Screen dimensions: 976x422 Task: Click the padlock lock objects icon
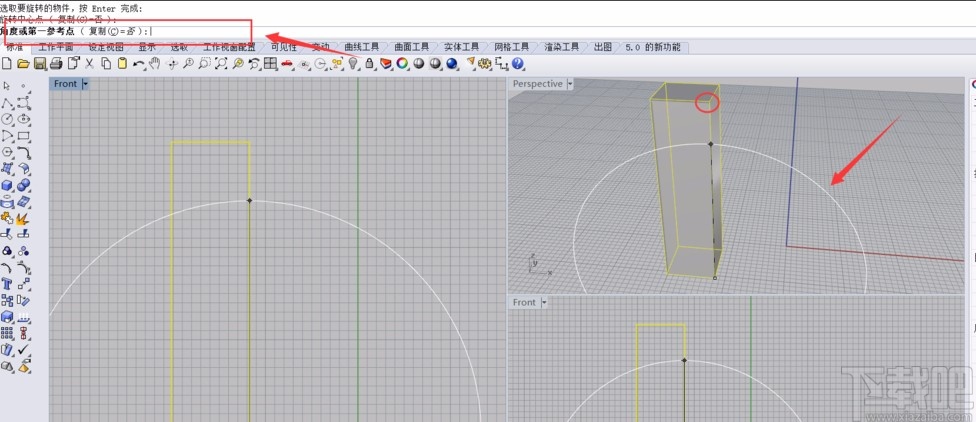pos(370,63)
